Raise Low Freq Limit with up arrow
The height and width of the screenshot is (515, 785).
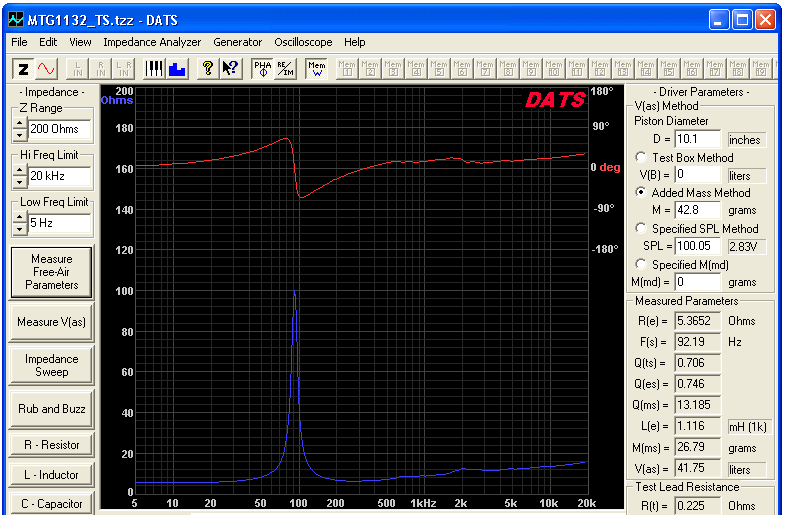point(20,217)
